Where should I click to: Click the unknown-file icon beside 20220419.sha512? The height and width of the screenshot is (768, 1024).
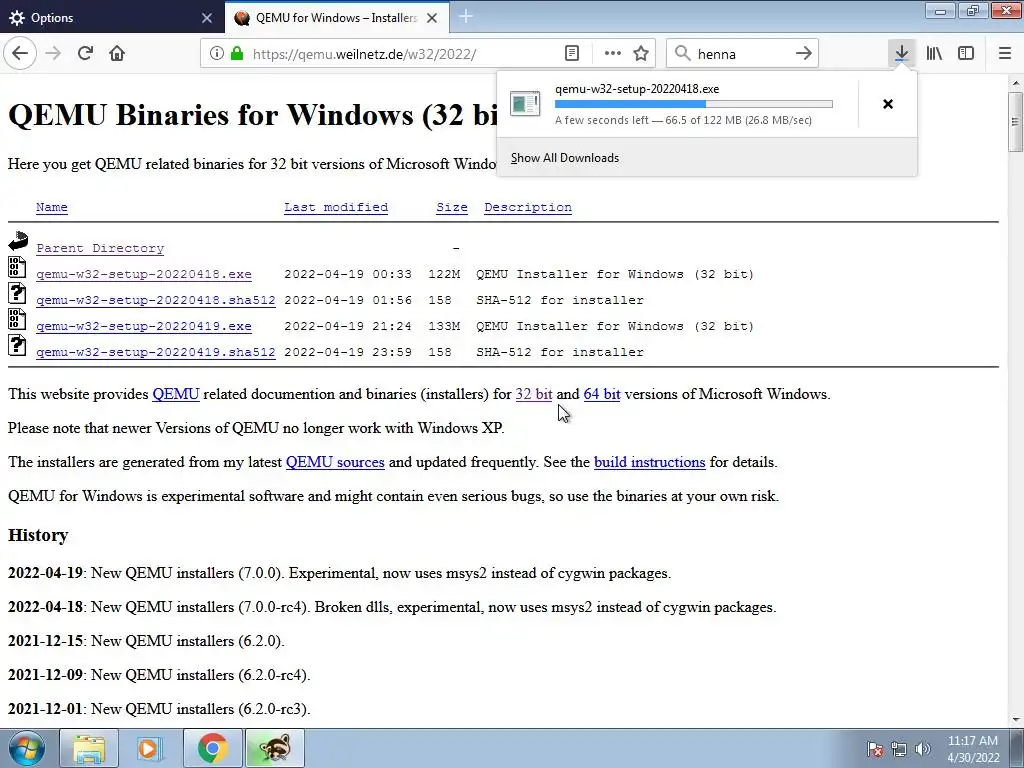17,345
